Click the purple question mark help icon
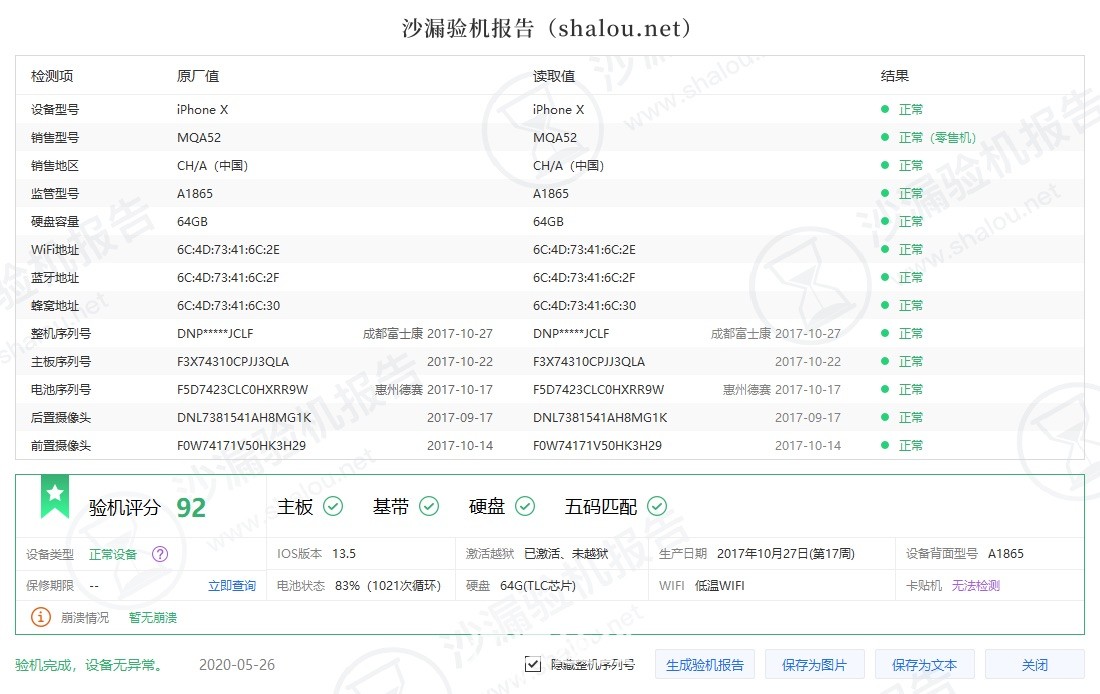The width and height of the screenshot is (1100, 694). tap(160, 554)
